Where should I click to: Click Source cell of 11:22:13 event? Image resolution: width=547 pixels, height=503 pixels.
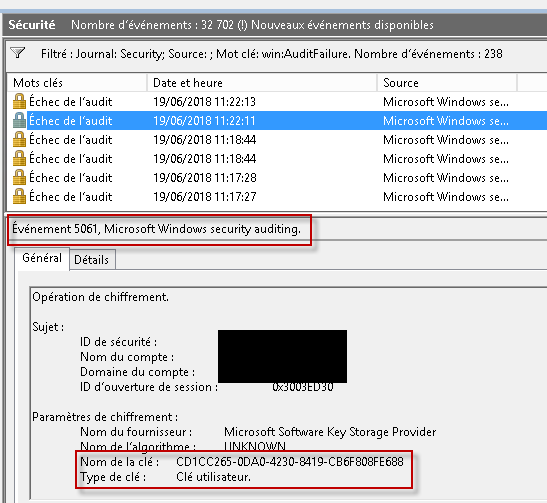coord(446,102)
